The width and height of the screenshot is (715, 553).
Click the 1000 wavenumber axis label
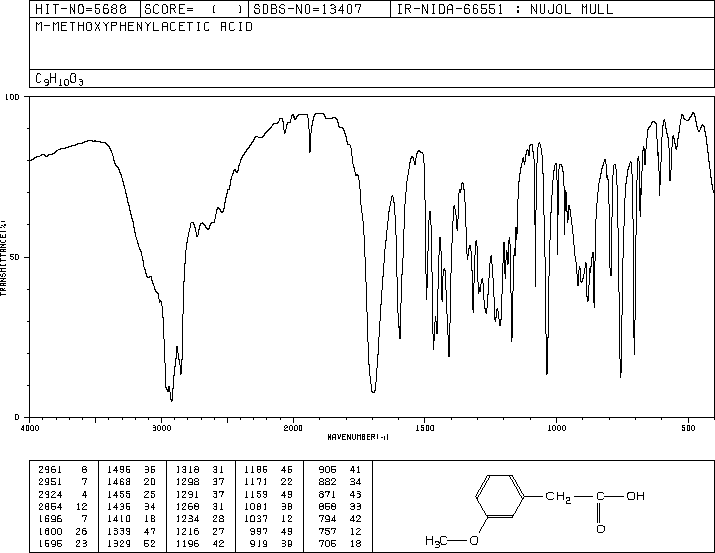[556, 428]
